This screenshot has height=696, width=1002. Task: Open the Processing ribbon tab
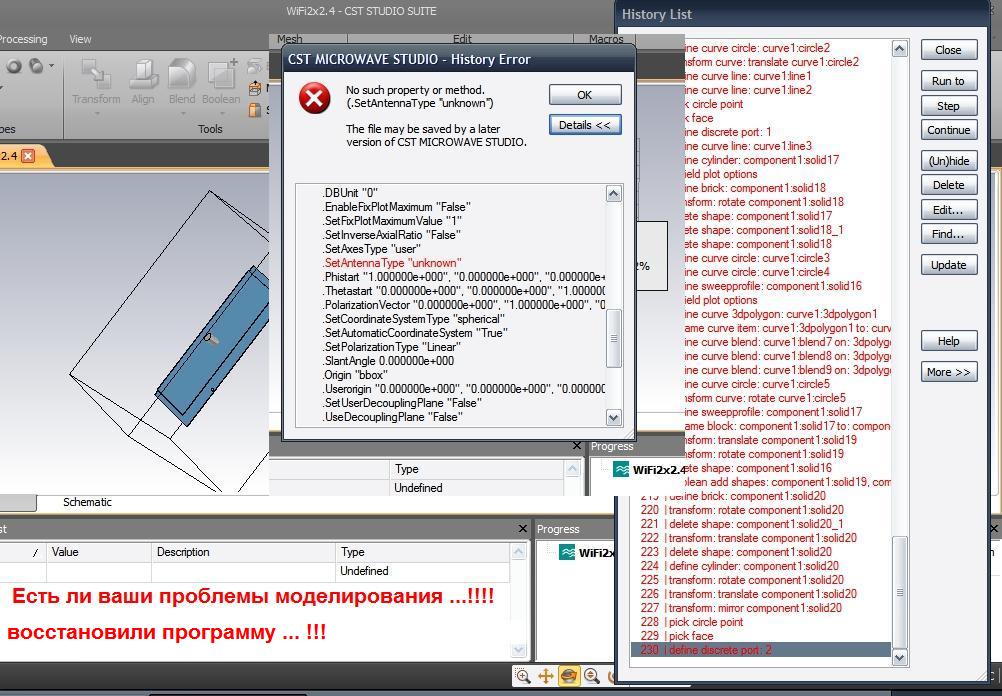[24, 39]
